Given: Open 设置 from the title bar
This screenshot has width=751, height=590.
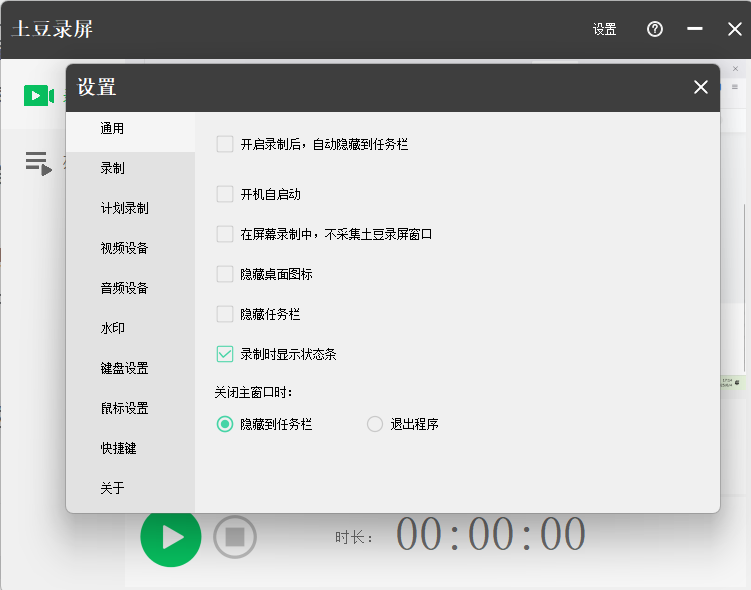Looking at the screenshot, I should point(604,29).
